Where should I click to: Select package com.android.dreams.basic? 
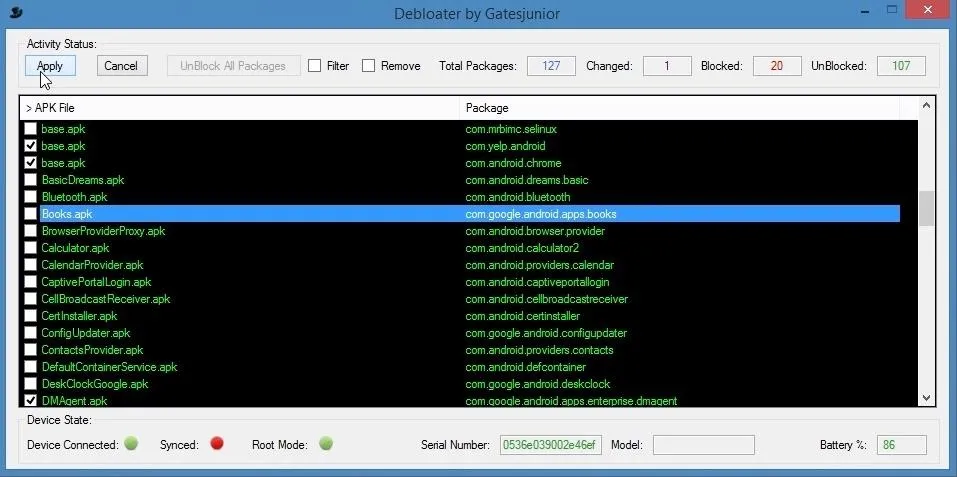coord(527,180)
